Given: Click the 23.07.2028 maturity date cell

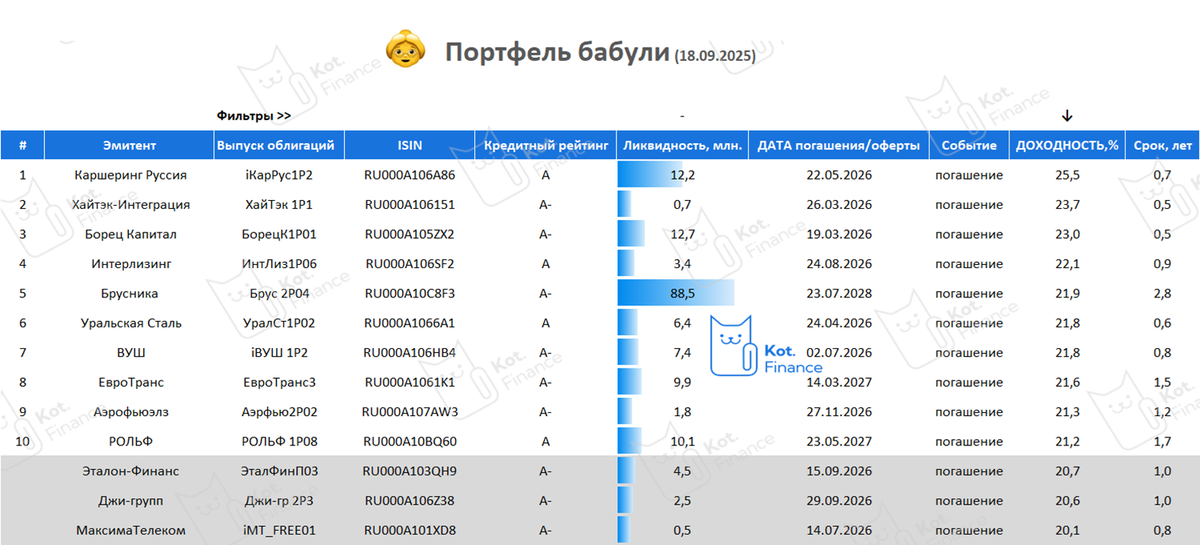Looking at the screenshot, I should pyautogui.click(x=839, y=294).
